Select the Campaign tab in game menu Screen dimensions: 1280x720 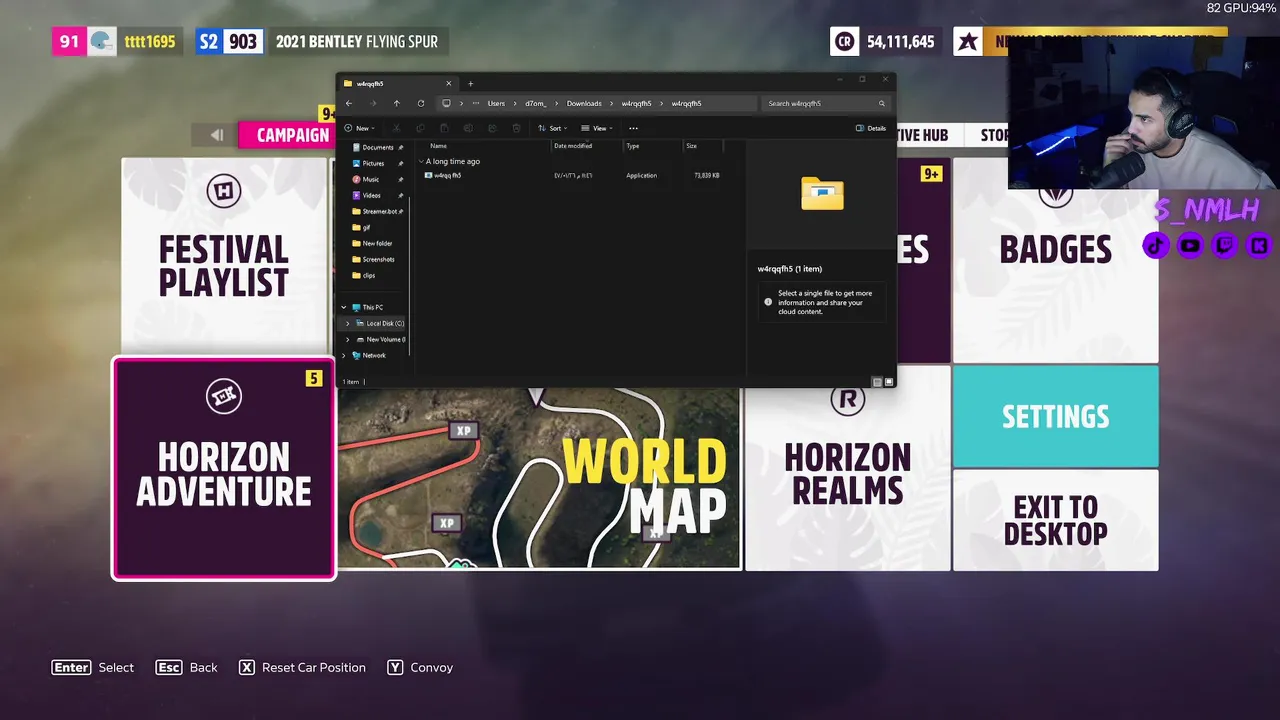click(x=293, y=135)
